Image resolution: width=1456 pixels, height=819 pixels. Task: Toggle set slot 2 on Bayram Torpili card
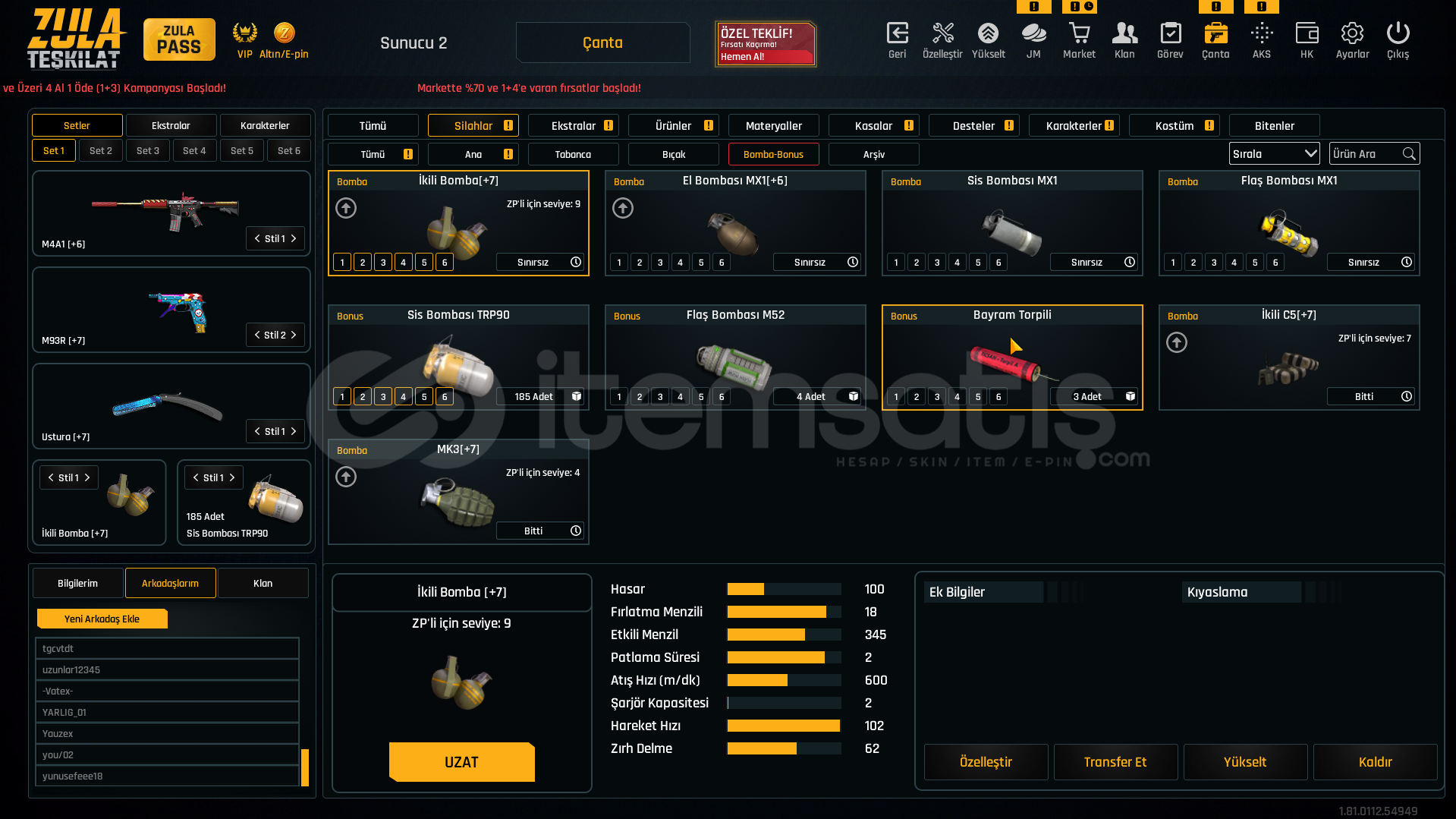coord(917,397)
